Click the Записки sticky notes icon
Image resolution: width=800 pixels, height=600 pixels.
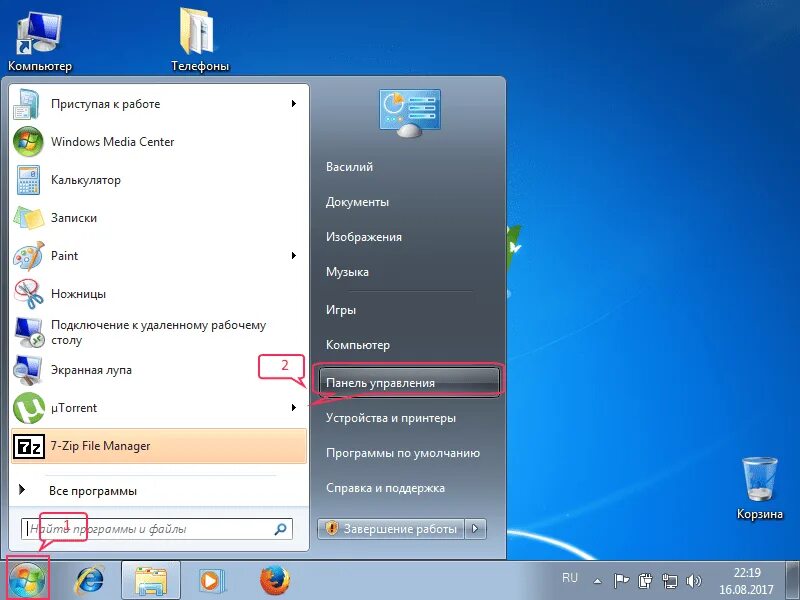[28, 218]
